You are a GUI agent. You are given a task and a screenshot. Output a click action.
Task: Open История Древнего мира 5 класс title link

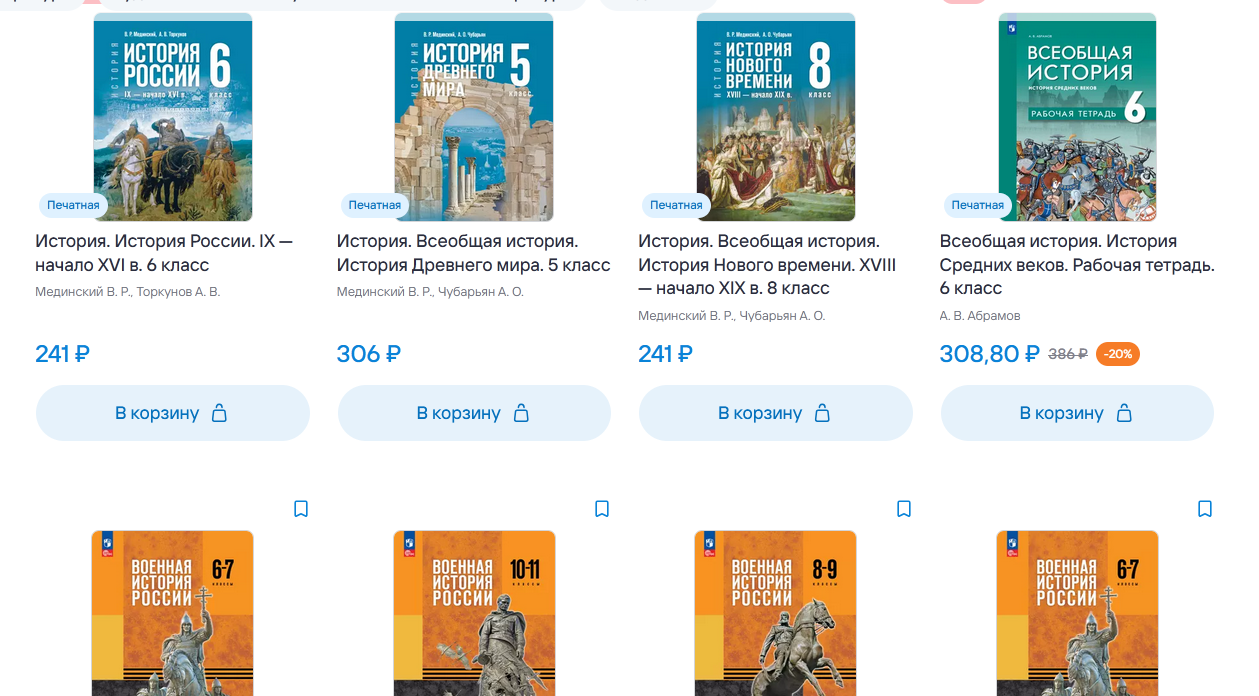pos(473,253)
